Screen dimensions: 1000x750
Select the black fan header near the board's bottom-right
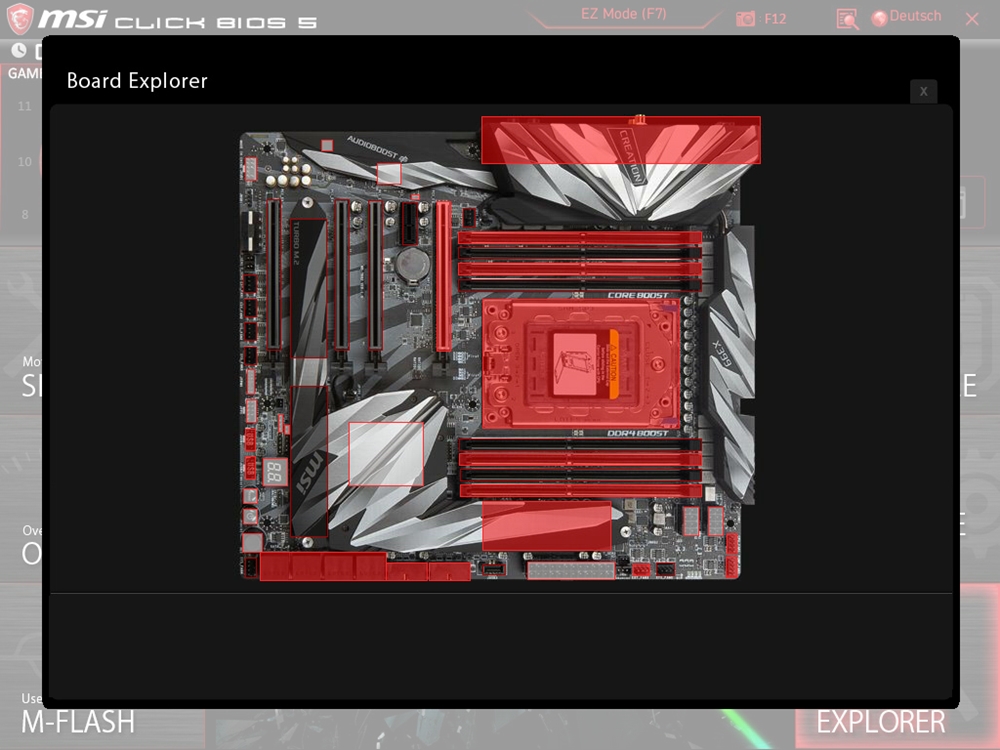[x=665, y=570]
